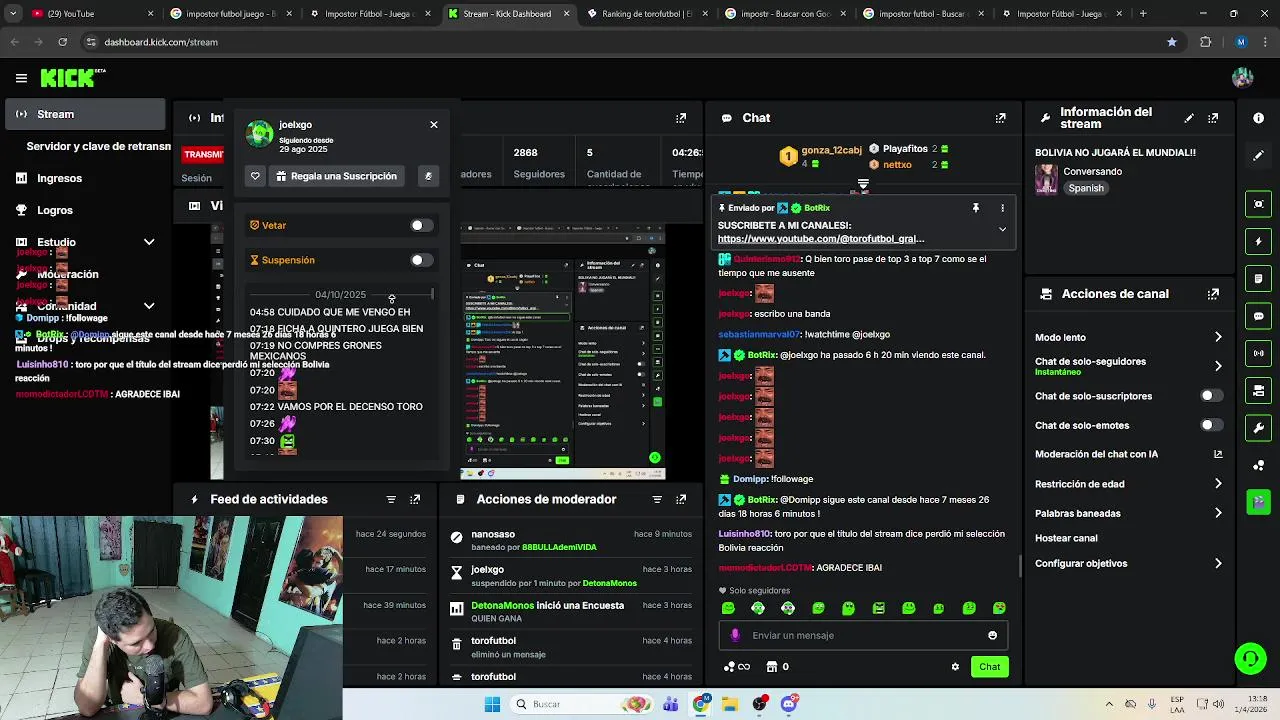Unpin the pinned BotRix message
The height and width of the screenshot is (720, 1280).
point(975,208)
